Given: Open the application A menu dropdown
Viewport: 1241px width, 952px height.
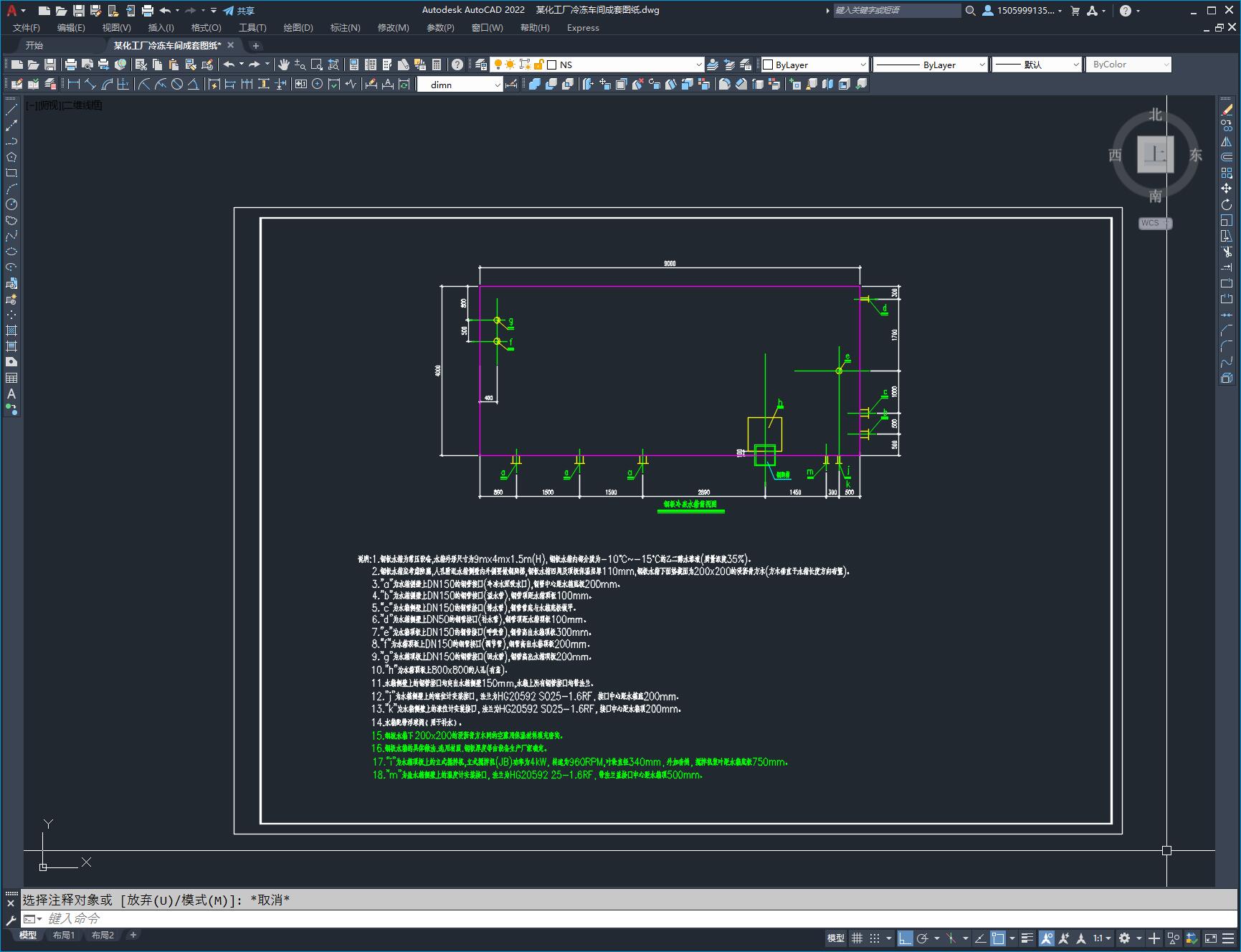Looking at the screenshot, I should pos(16,10).
